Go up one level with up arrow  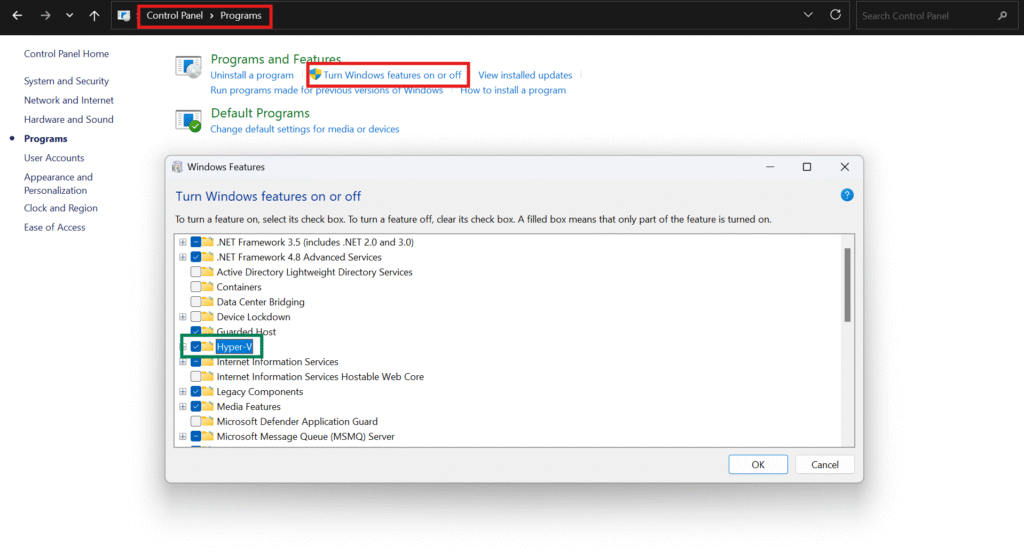[x=94, y=15]
